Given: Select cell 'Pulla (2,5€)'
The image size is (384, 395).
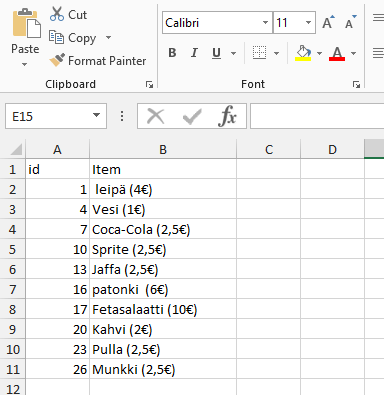Looking at the screenshot, I should coord(163,349).
